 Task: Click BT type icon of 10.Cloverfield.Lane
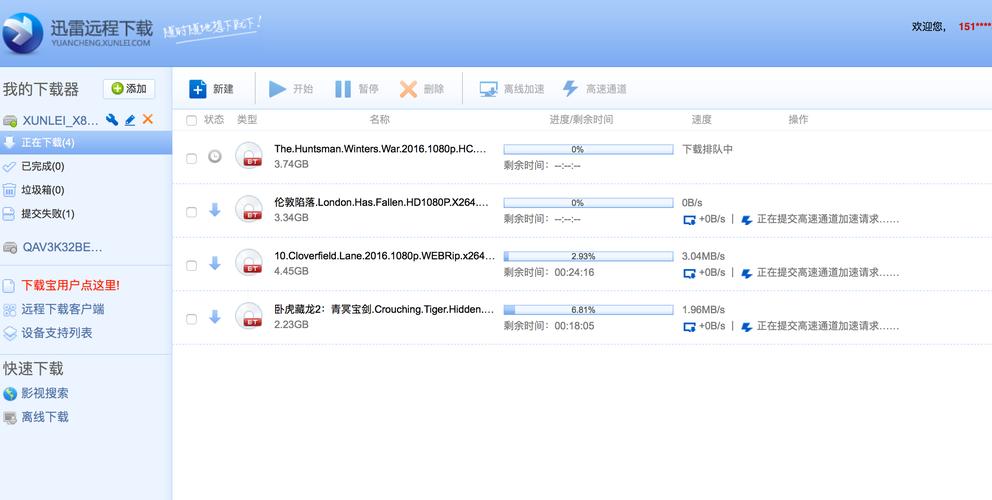click(249, 262)
